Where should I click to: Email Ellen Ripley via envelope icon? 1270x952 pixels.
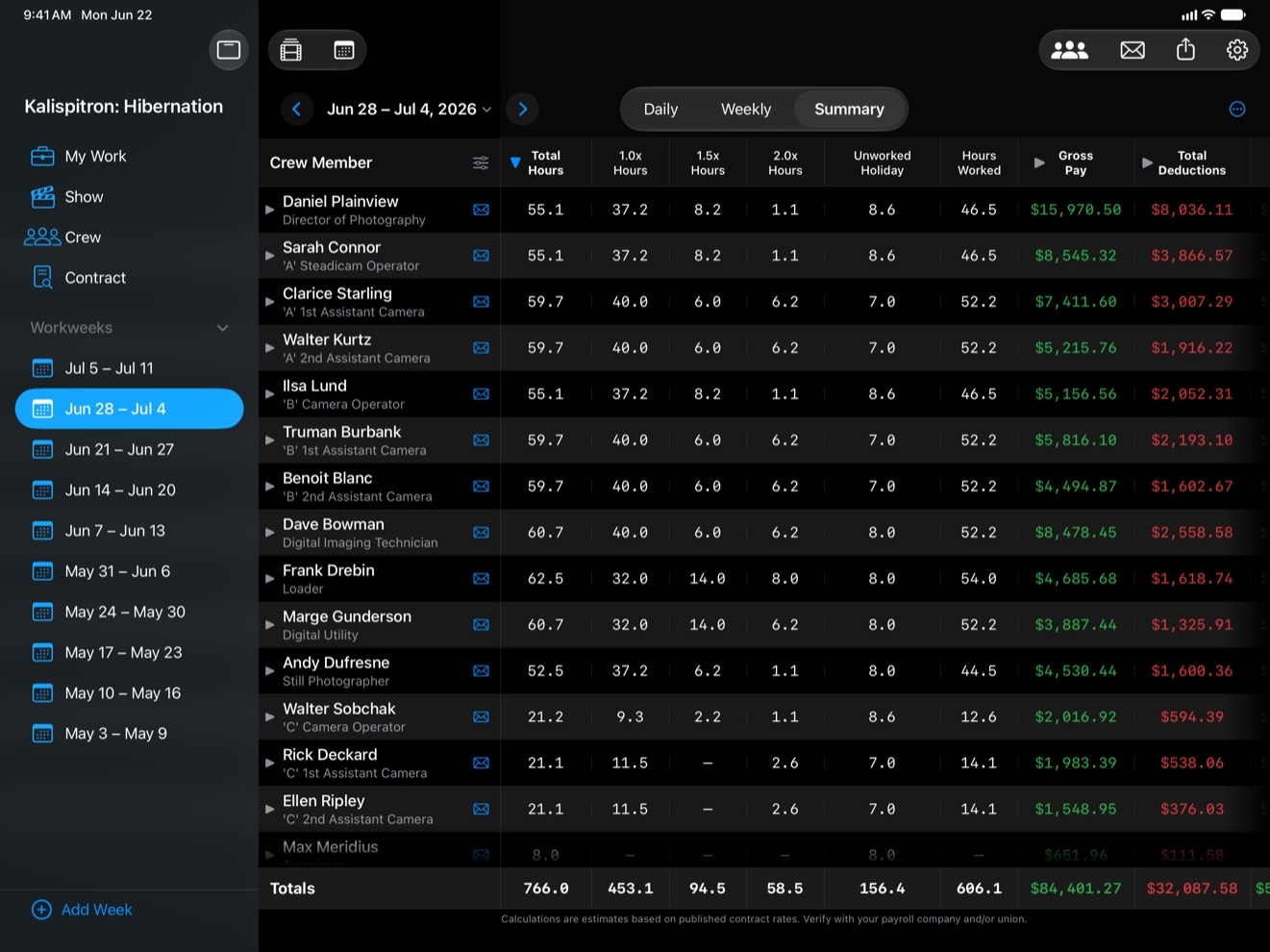pos(481,810)
